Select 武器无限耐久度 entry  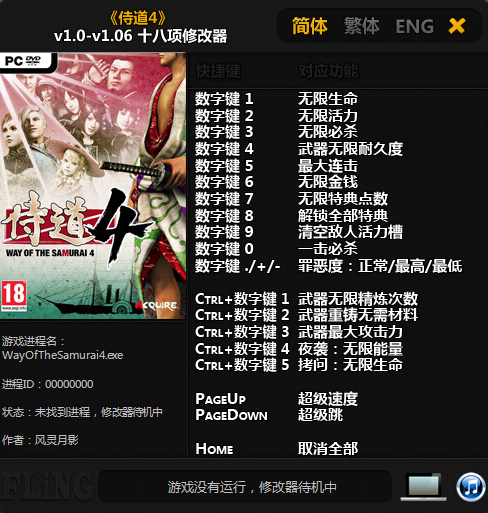pos(350,149)
